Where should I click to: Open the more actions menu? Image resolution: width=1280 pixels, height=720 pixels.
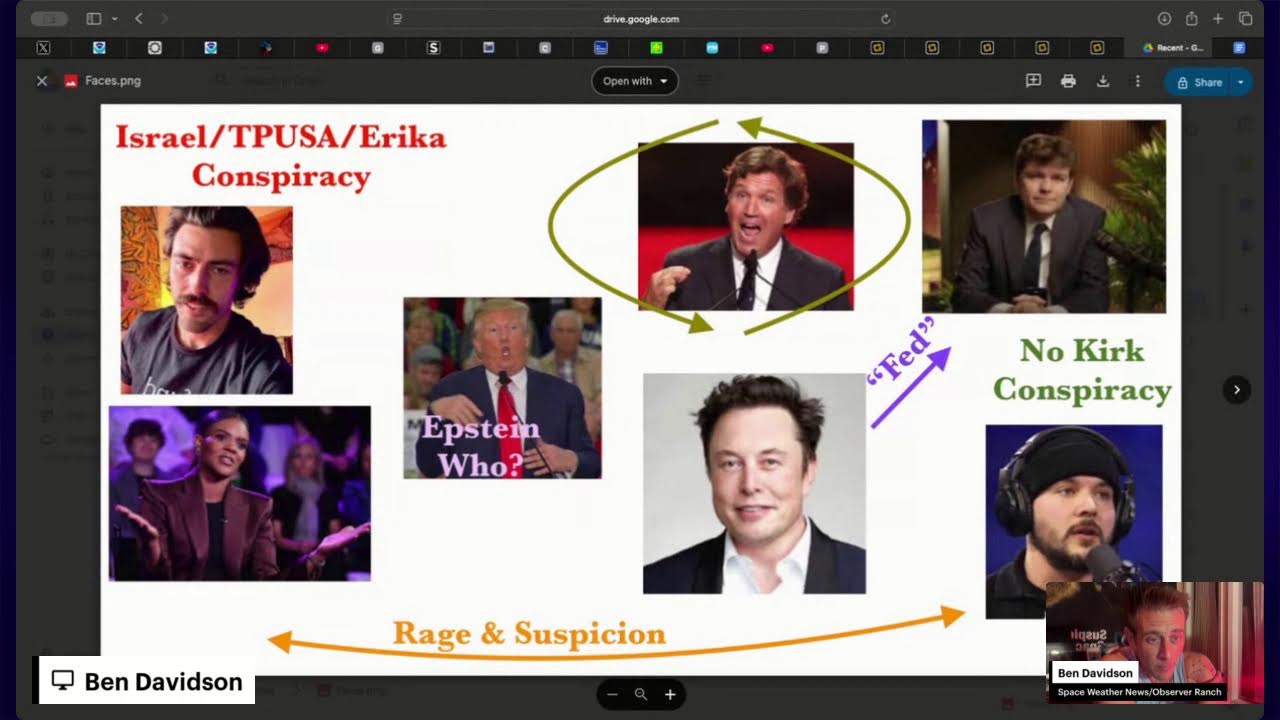[1137, 81]
